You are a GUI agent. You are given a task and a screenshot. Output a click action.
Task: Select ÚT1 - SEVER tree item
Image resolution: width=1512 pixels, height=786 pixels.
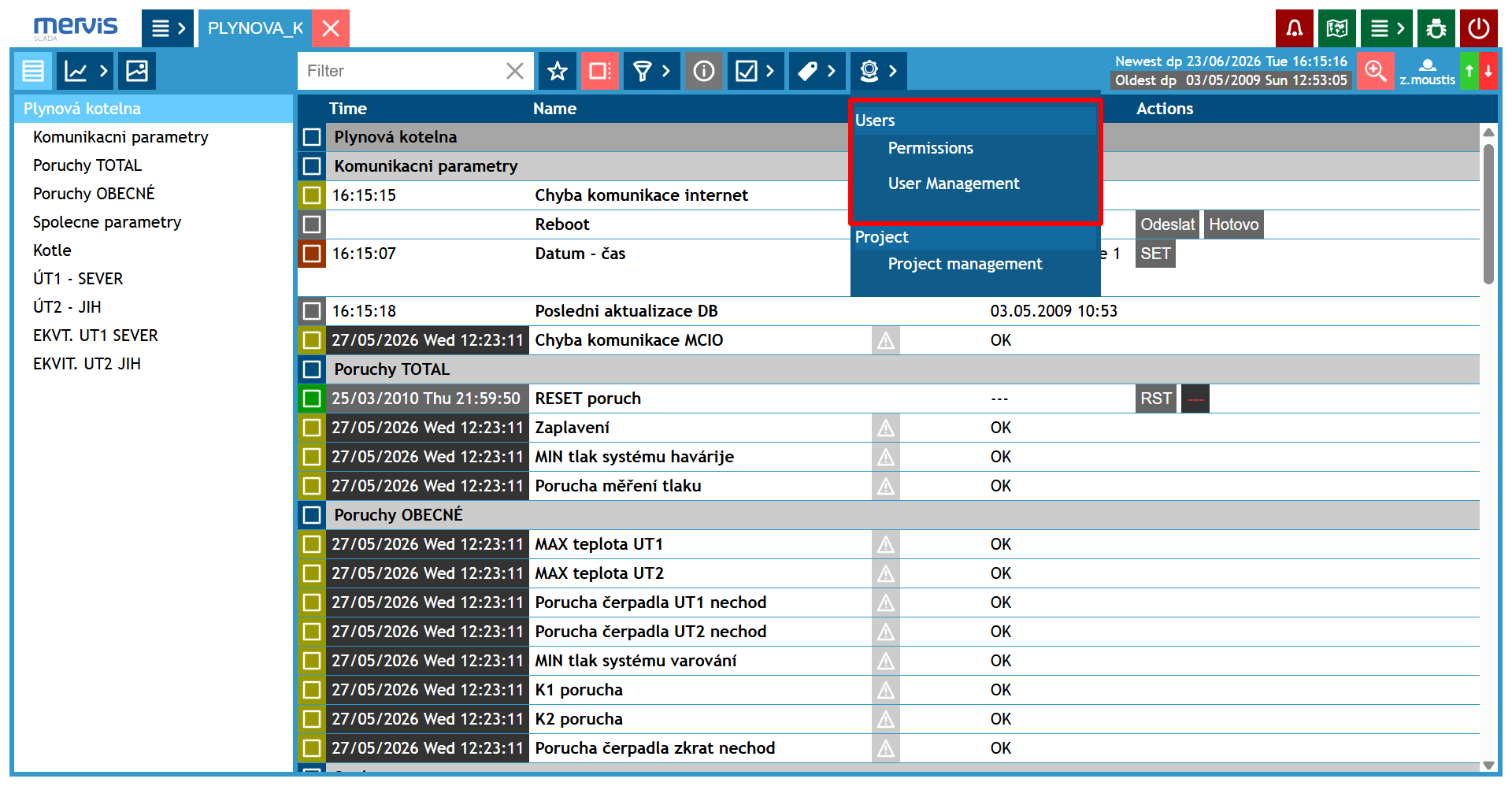[x=78, y=279]
